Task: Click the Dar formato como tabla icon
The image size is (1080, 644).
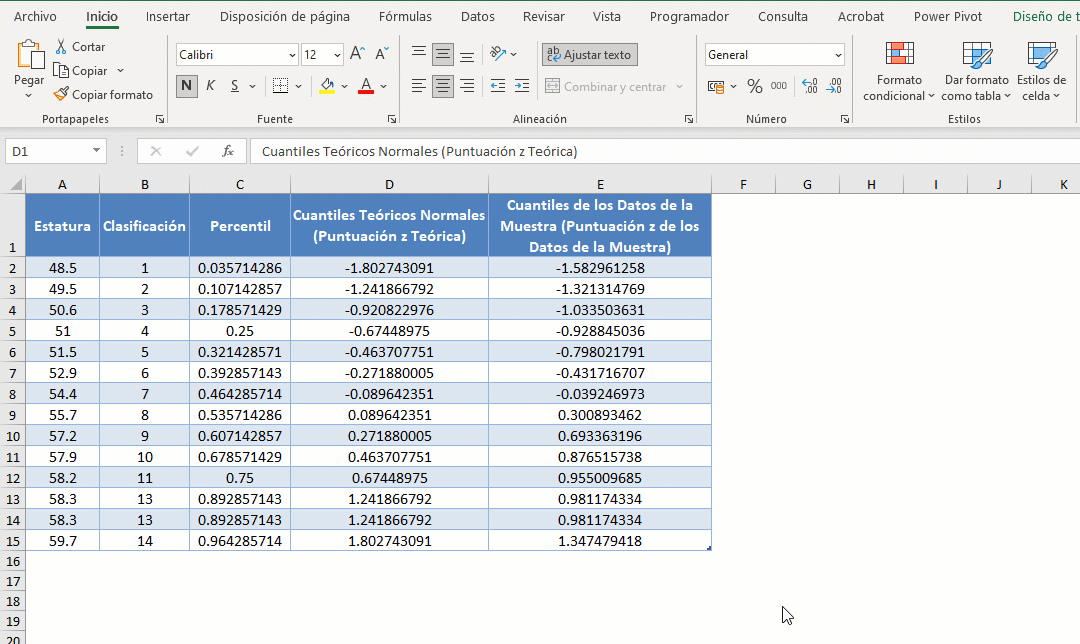Action: pyautogui.click(x=977, y=54)
